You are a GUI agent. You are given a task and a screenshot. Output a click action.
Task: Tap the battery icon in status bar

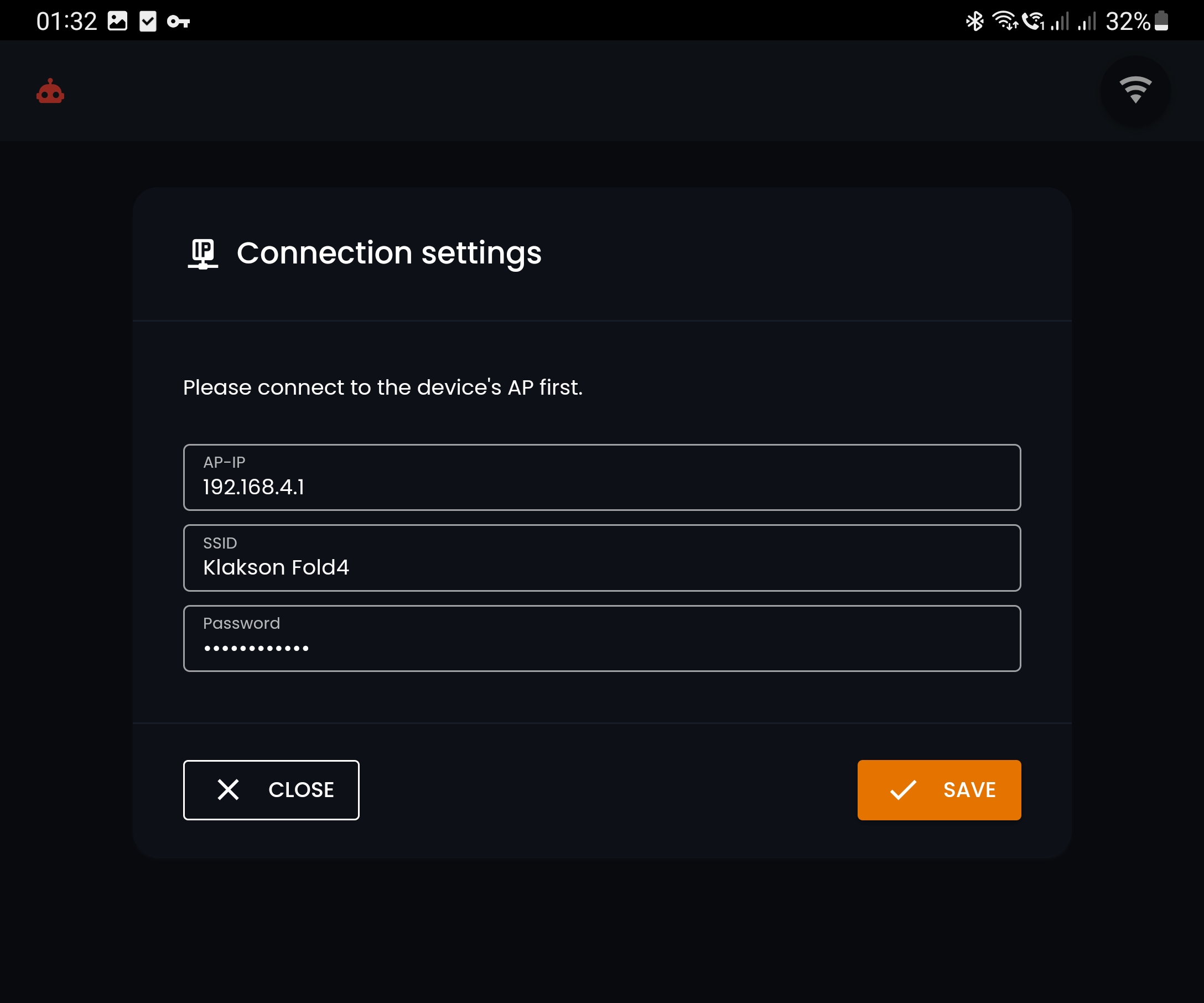(x=1161, y=20)
